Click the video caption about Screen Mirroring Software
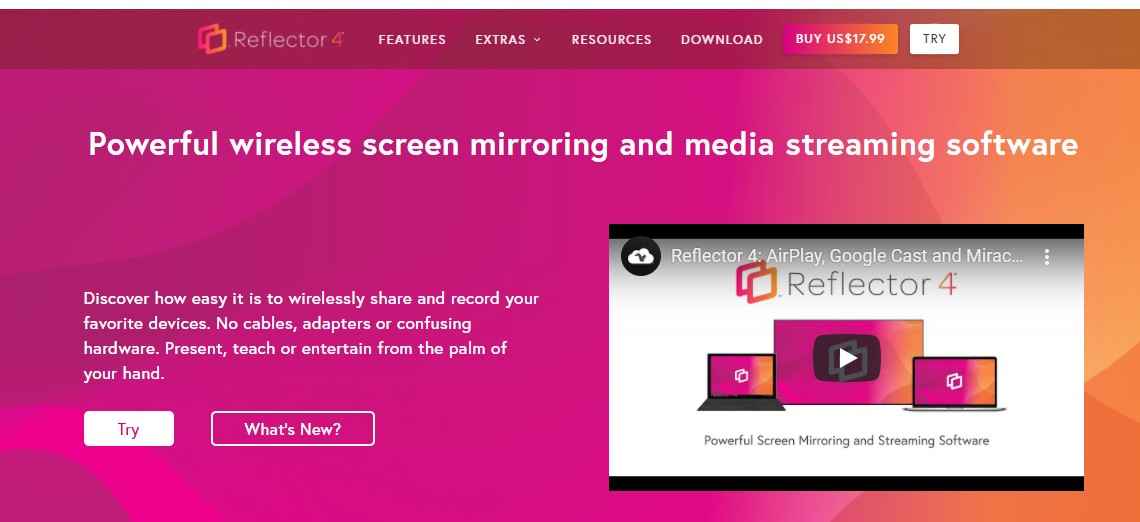 [x=846, y=441]
